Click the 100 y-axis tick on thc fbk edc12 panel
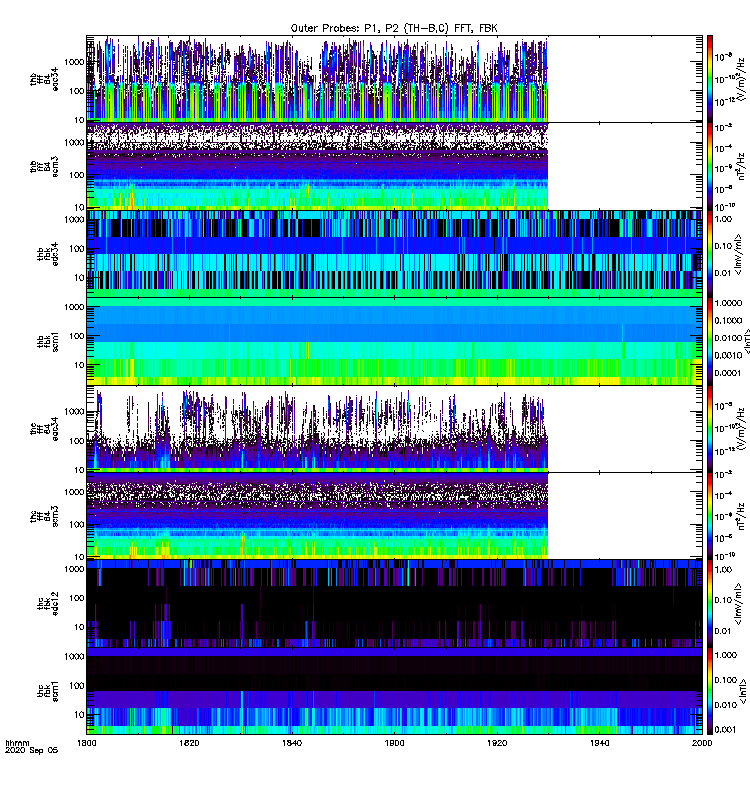 pyautogui.click(x=77, y=598)
